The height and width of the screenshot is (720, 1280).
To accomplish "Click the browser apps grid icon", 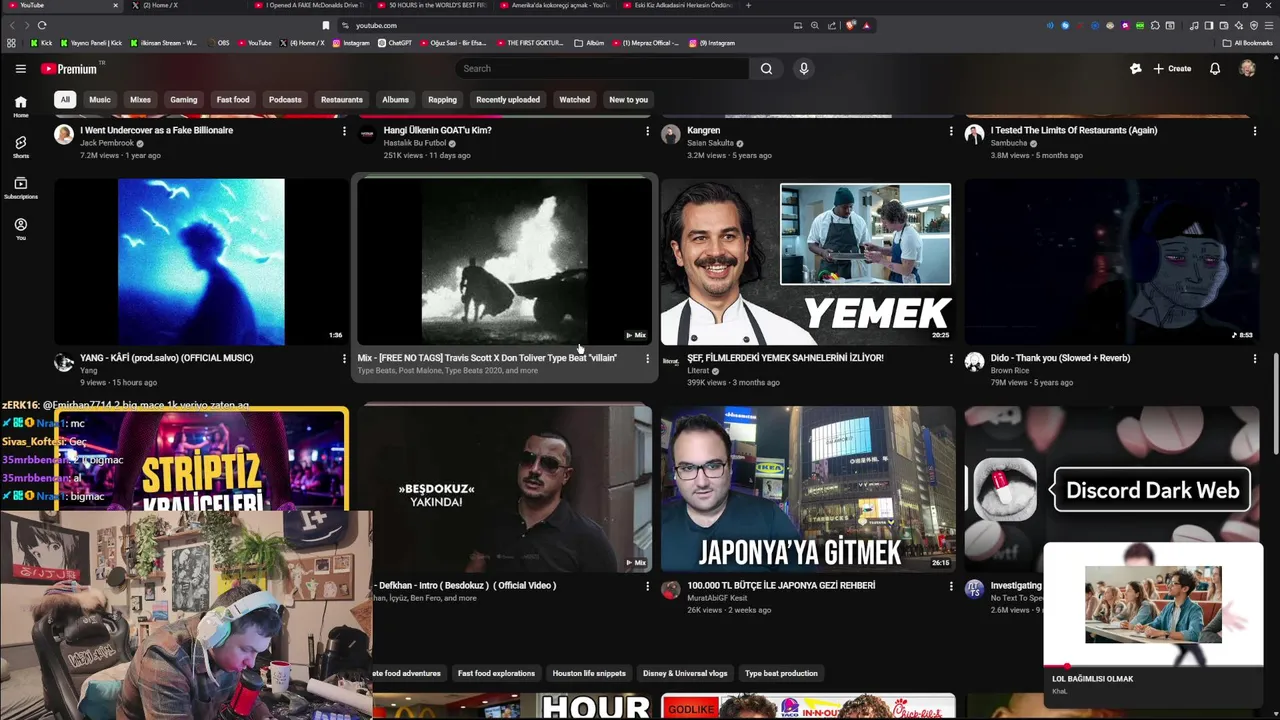I will click(x=11, y=43).
